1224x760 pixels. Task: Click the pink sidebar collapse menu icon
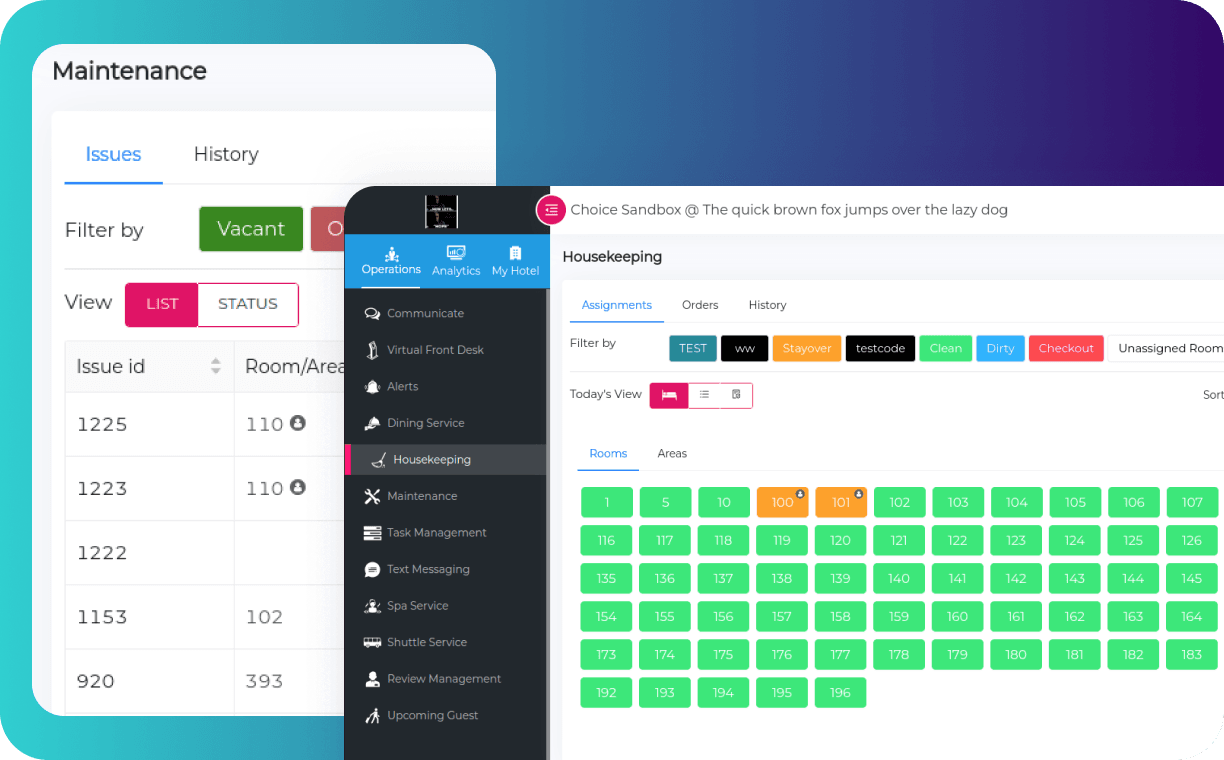tap(551, 210)
